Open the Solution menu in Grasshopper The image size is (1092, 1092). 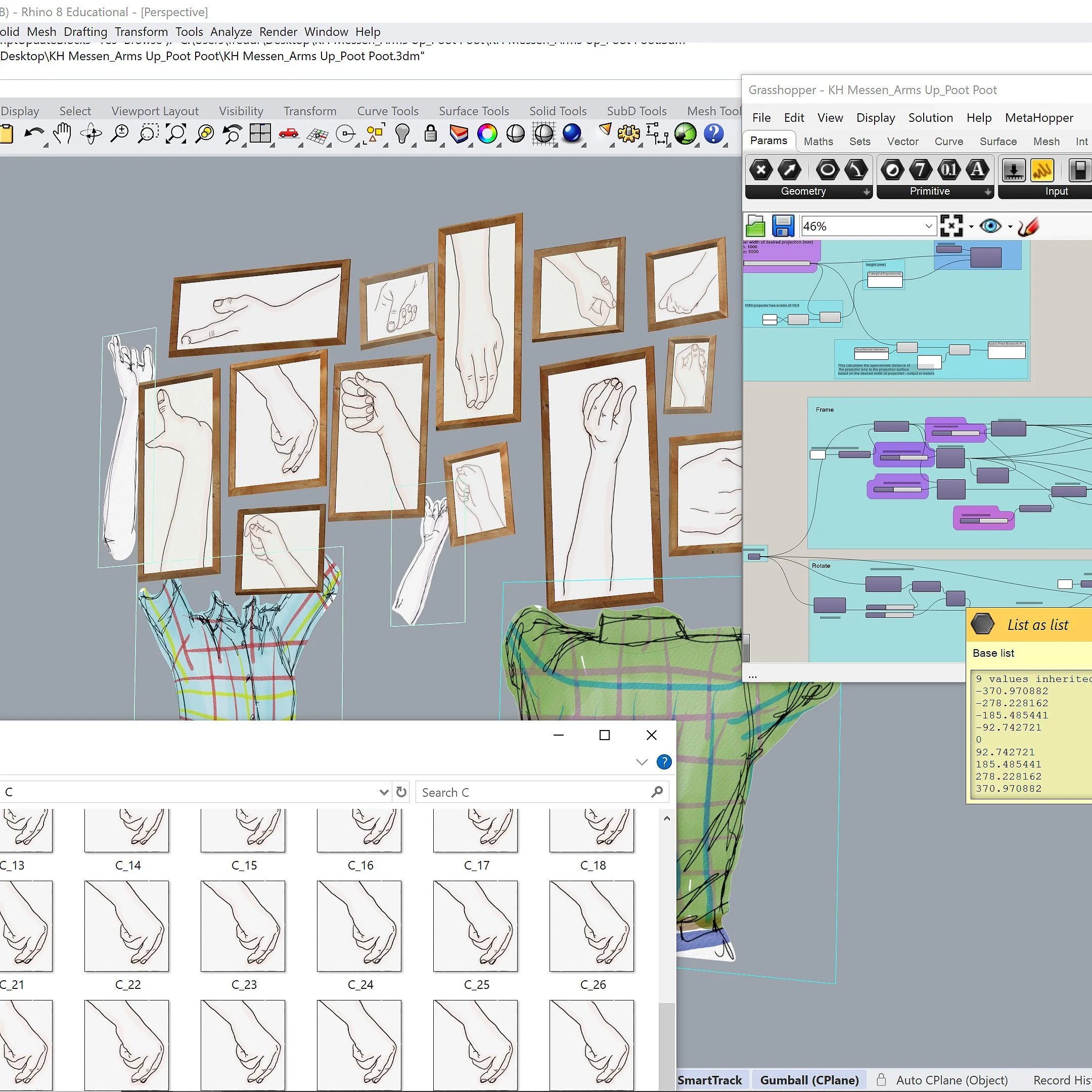pyautogui.click(x=930, y=118)
